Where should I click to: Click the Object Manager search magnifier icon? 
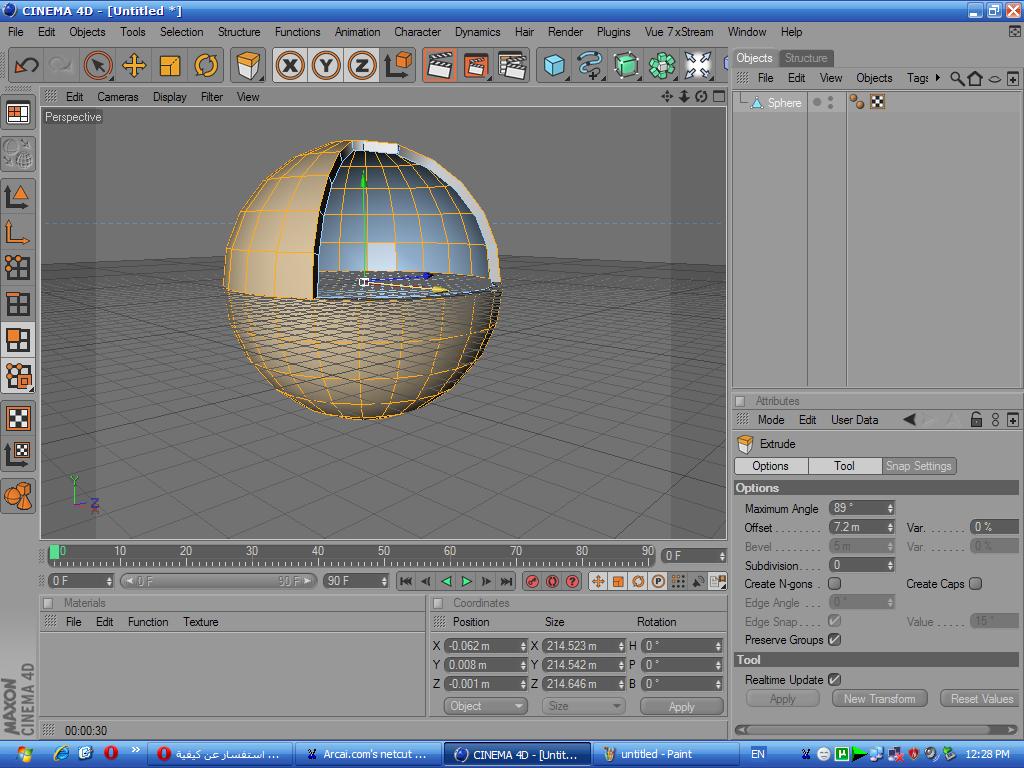click(957, 78)
